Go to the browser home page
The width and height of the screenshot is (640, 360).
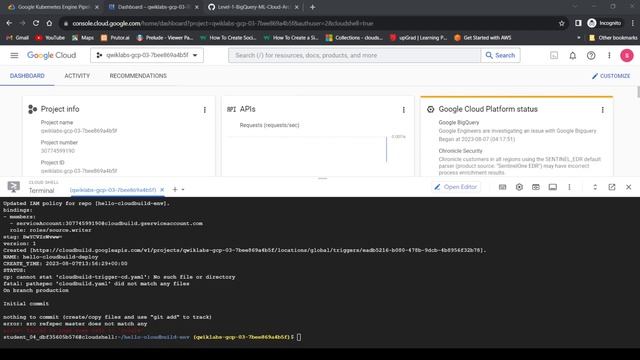click(49, 23)
